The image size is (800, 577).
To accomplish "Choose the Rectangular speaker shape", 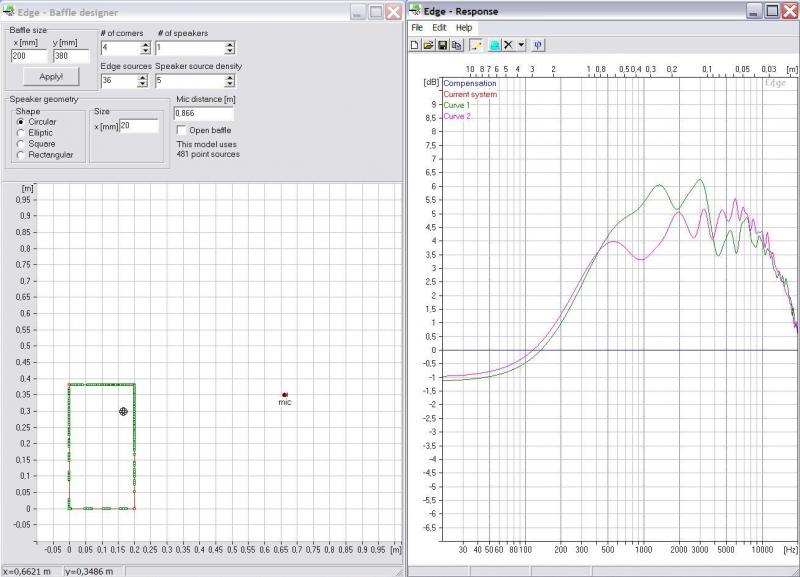I will coord(21,154).
